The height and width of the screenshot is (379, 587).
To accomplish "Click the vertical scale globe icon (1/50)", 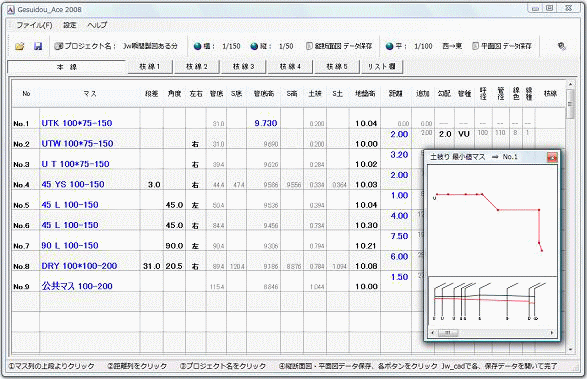I will pos(254,46).
